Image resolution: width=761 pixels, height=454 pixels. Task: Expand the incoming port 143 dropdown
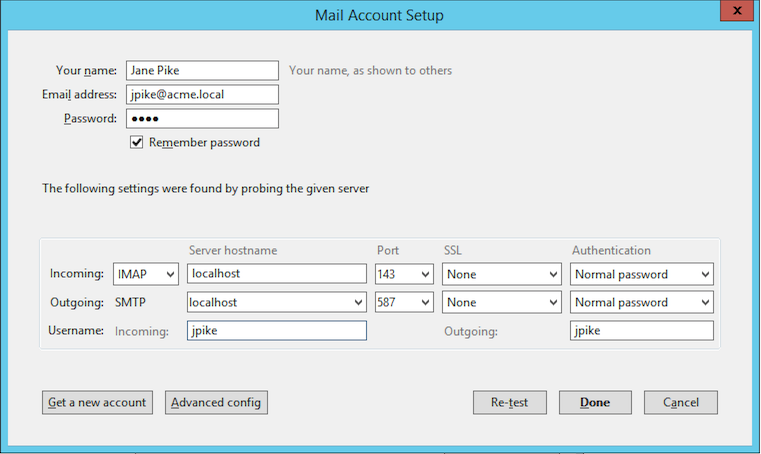point(404,274)
